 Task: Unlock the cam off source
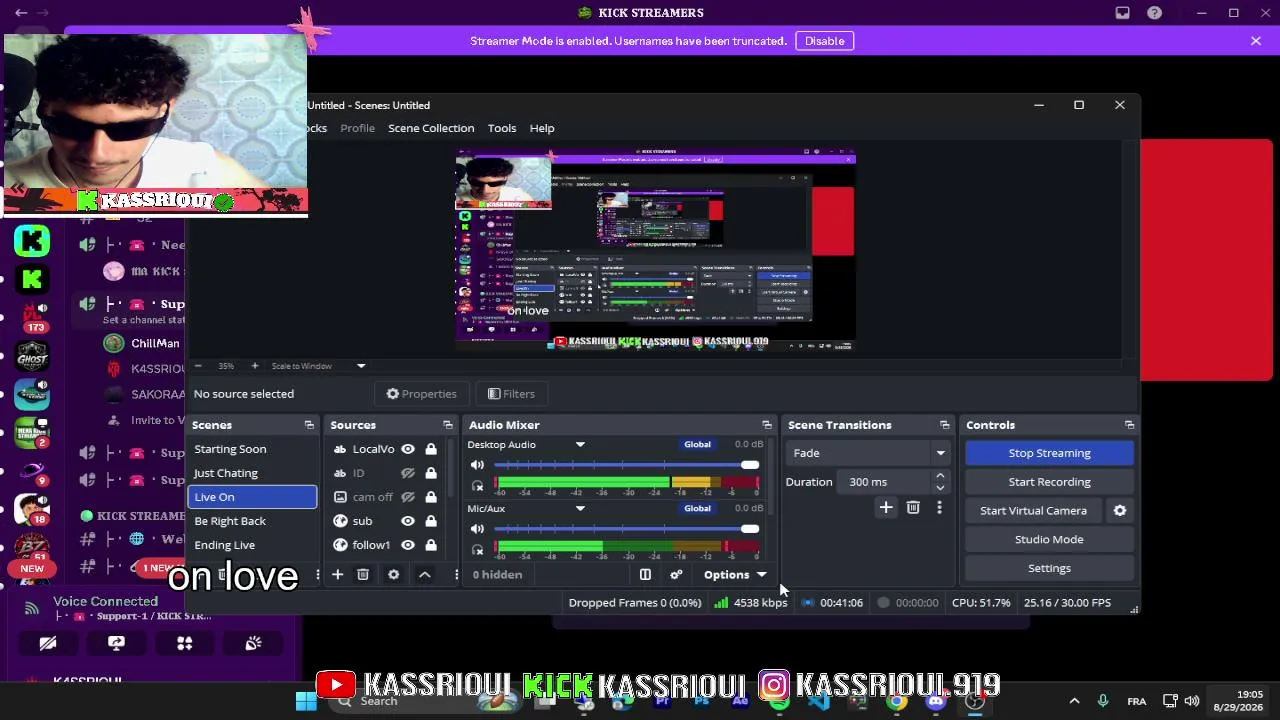tap(431, 497)
